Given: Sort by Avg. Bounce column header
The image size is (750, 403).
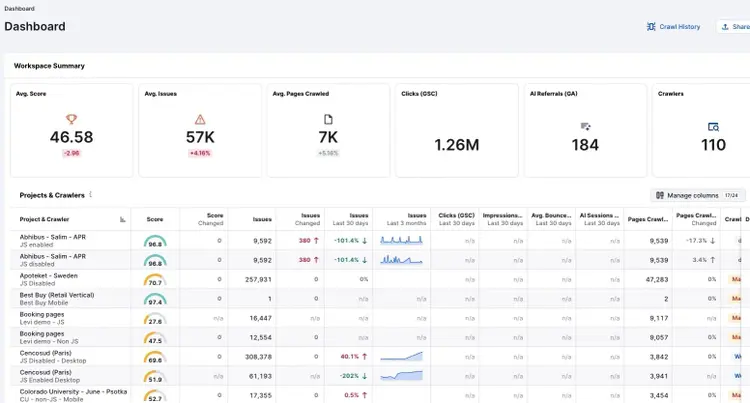Looking at the screenshot, I should coord(551,219).
